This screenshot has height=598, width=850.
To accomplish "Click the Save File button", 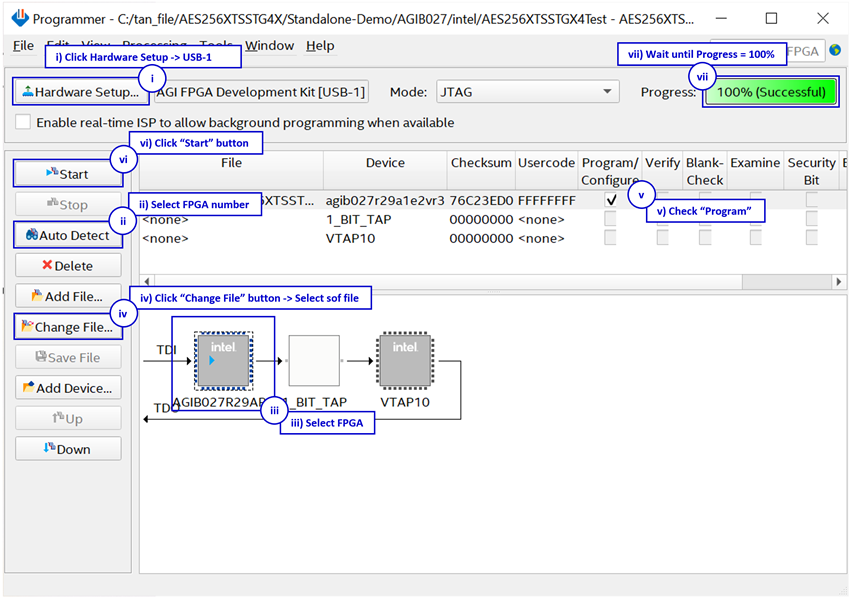I will point(68,357).
